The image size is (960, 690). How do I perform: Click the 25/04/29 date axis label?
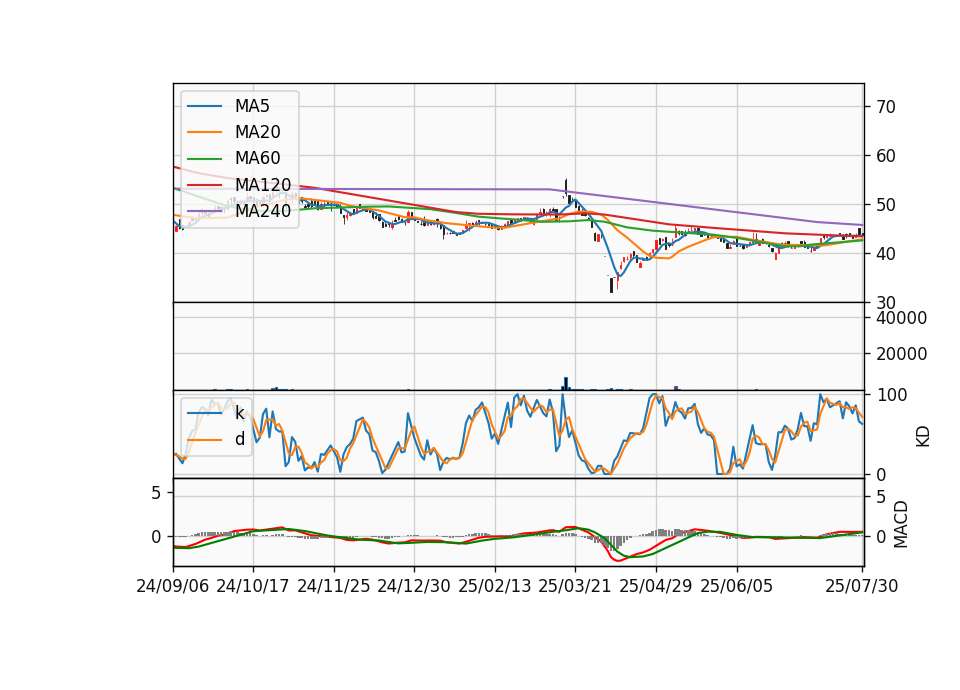[656, 586]
